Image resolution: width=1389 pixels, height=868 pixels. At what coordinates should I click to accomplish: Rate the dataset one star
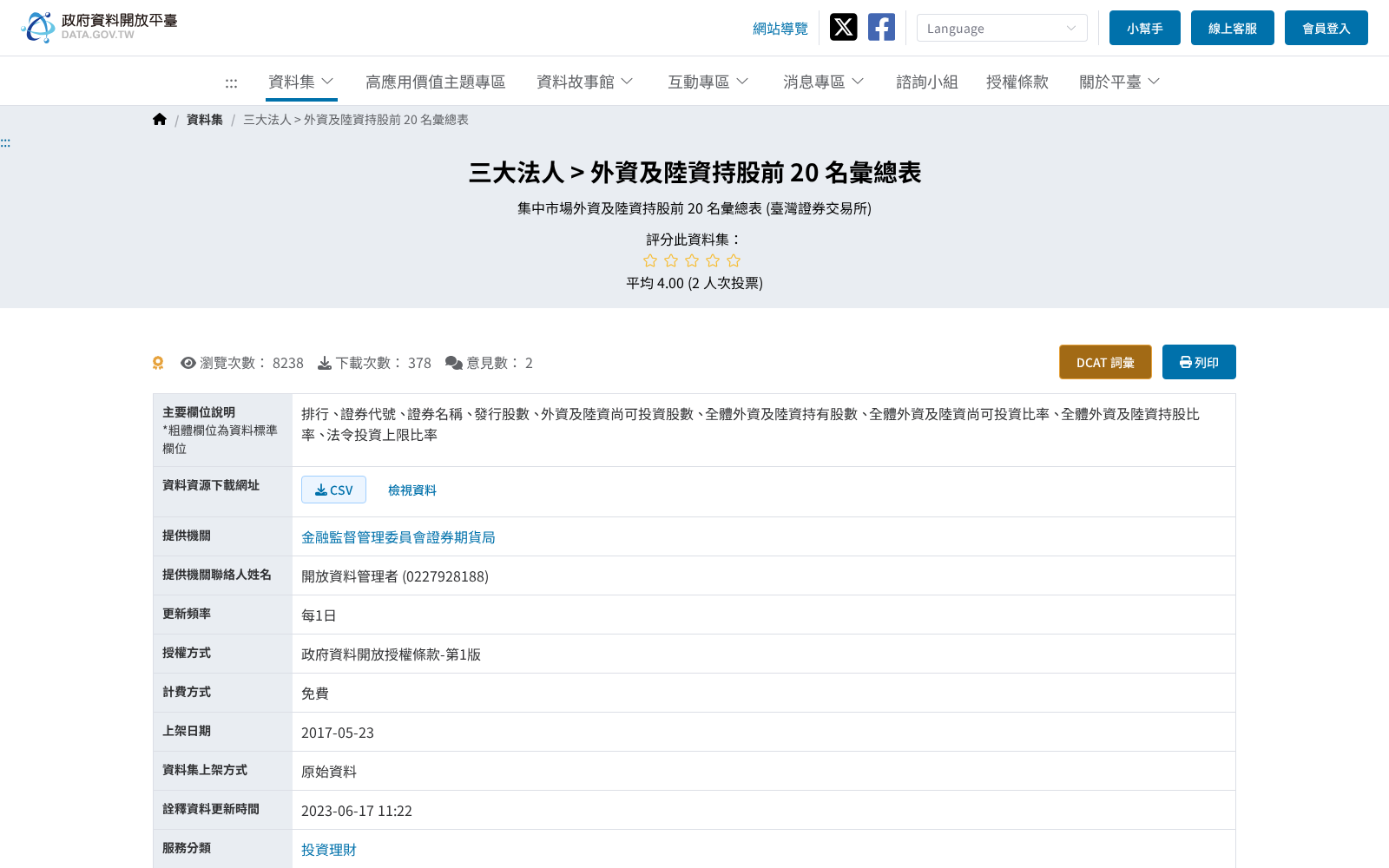click(650, 260)
